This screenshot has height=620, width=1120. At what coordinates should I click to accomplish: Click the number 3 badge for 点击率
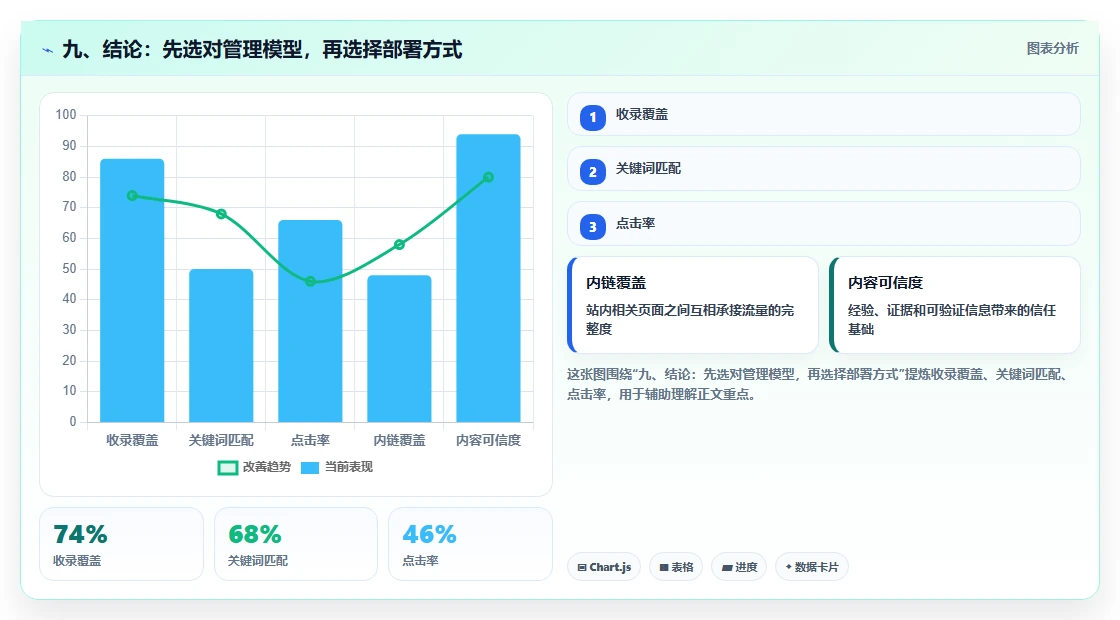593,227
